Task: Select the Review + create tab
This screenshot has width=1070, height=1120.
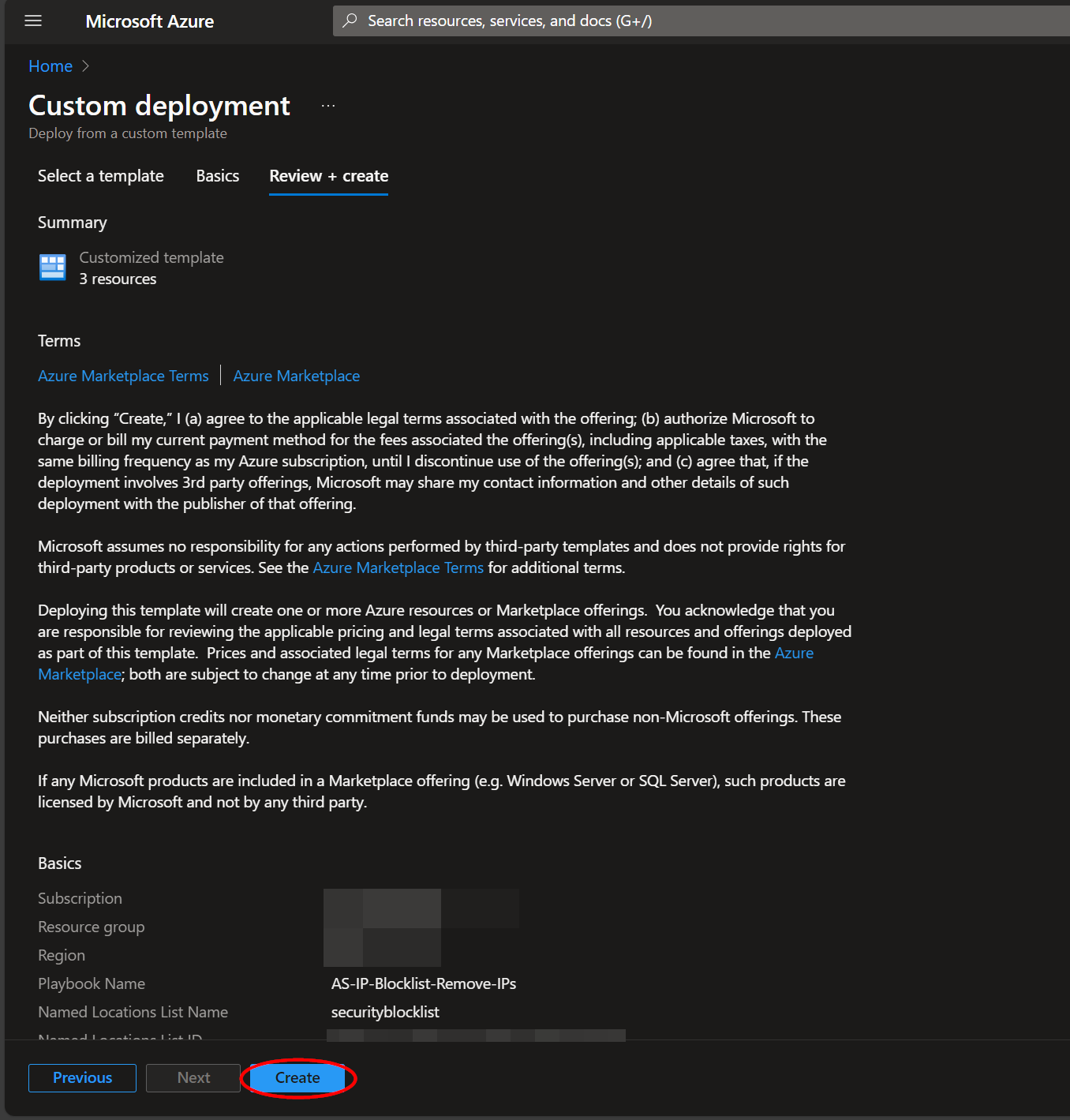Action: tap(329, 176)
